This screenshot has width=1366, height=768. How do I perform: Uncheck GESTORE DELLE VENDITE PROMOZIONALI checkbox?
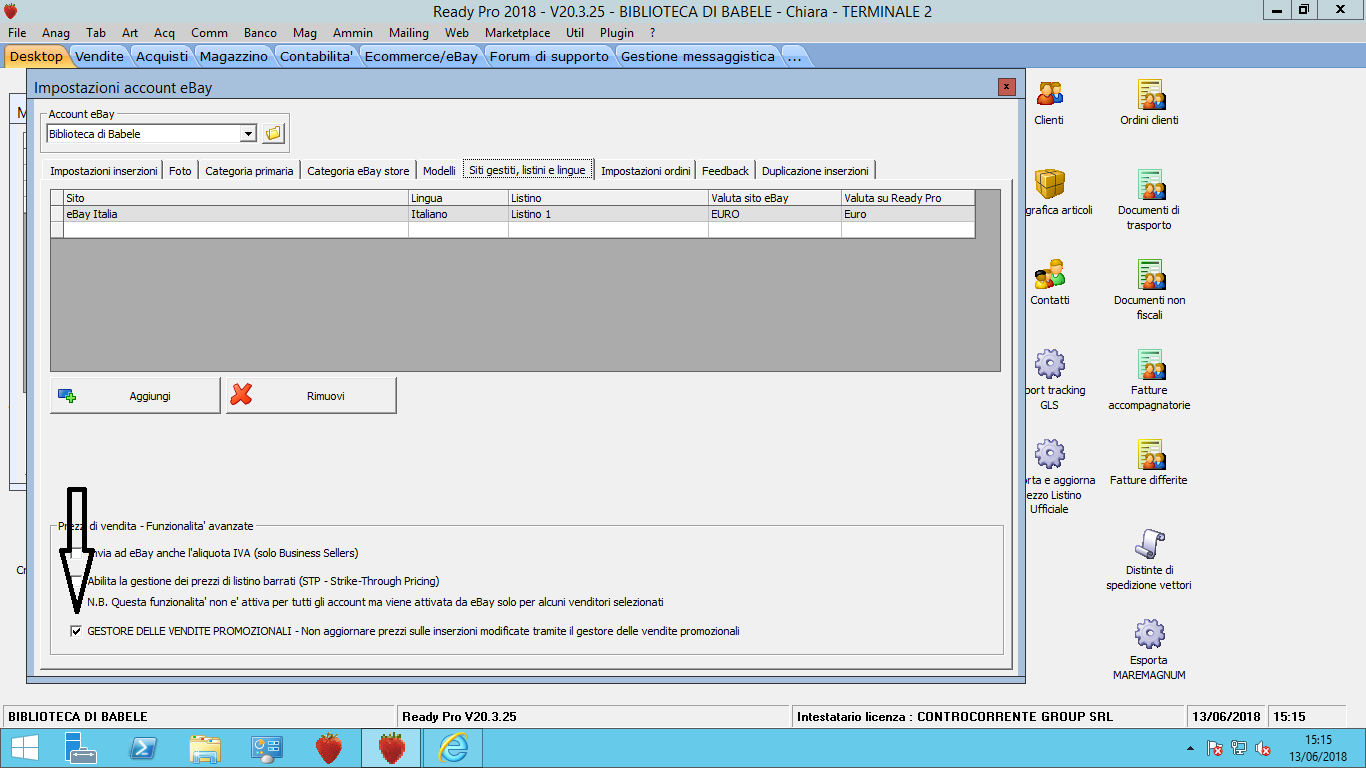(x=76, y=631)
